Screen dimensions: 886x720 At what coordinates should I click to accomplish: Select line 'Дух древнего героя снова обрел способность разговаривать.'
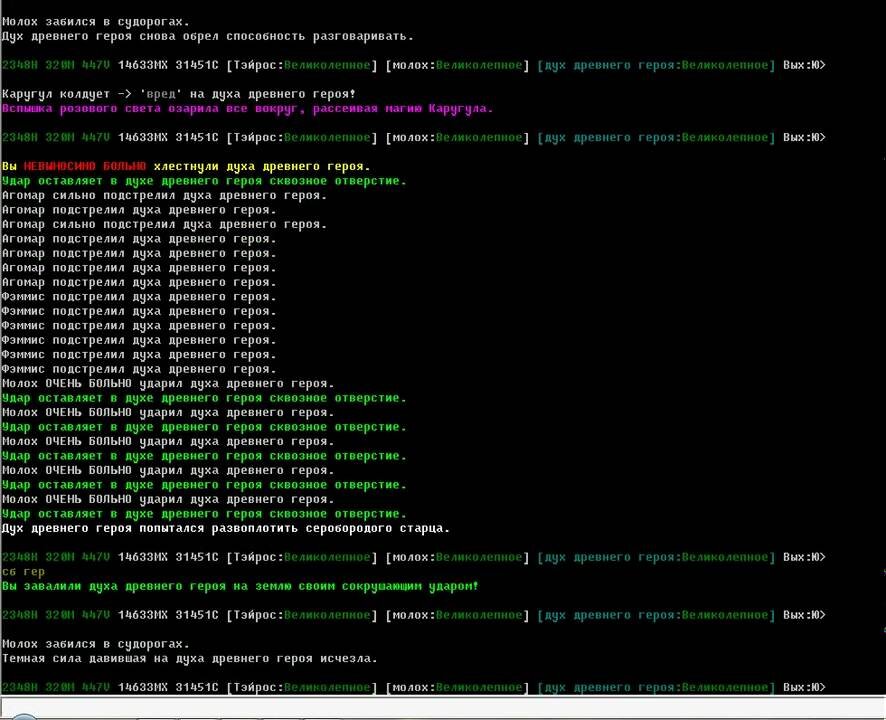coord(207,36)
